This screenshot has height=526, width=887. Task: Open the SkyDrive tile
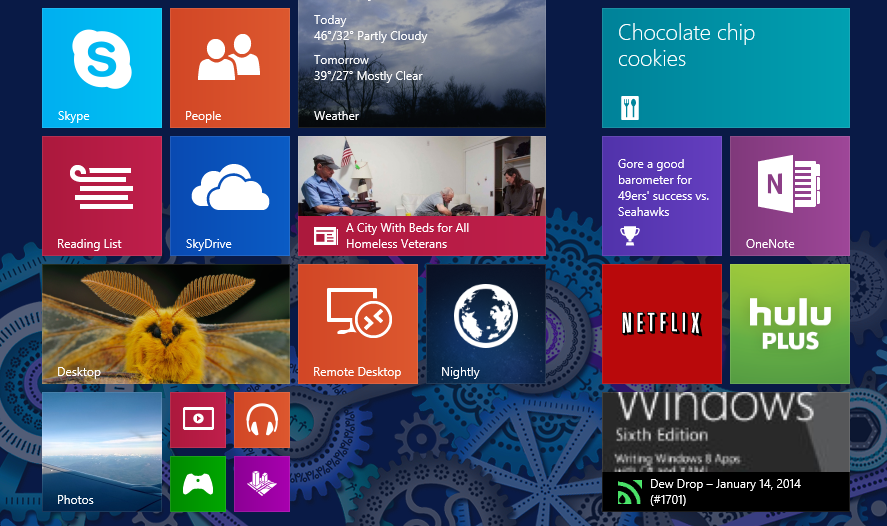(x=230, y=196)
